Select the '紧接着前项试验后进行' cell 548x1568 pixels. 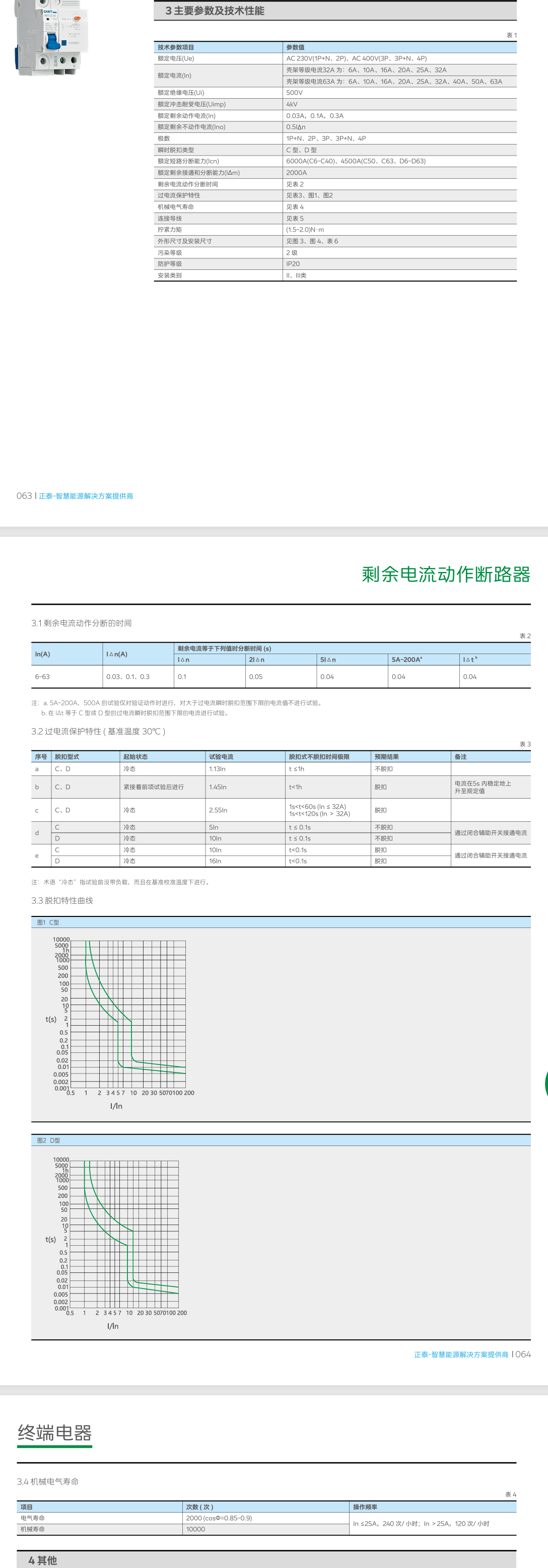coord(154,787)
